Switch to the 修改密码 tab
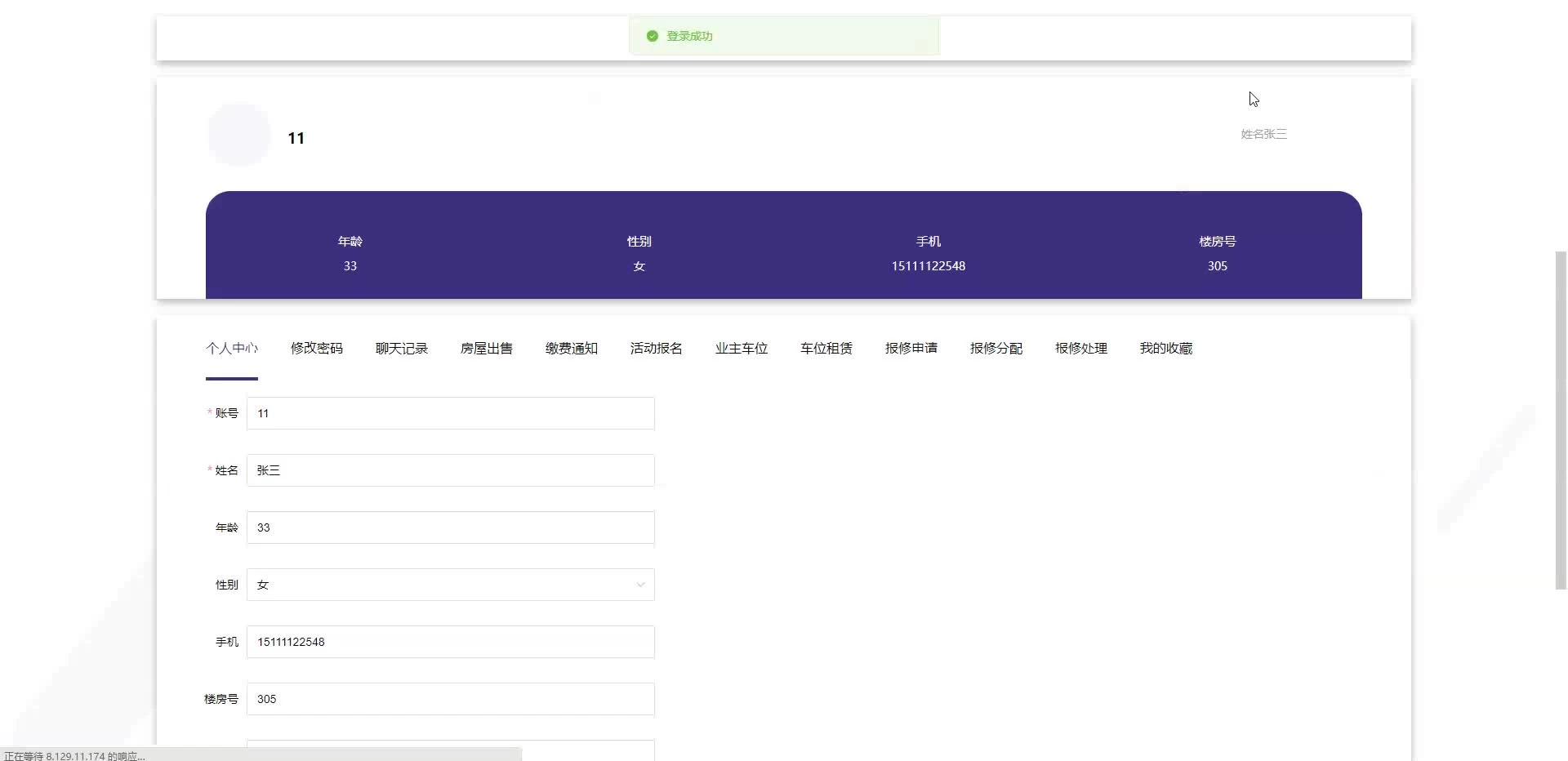The image size is (1568, 761). [x=317, y=349]
